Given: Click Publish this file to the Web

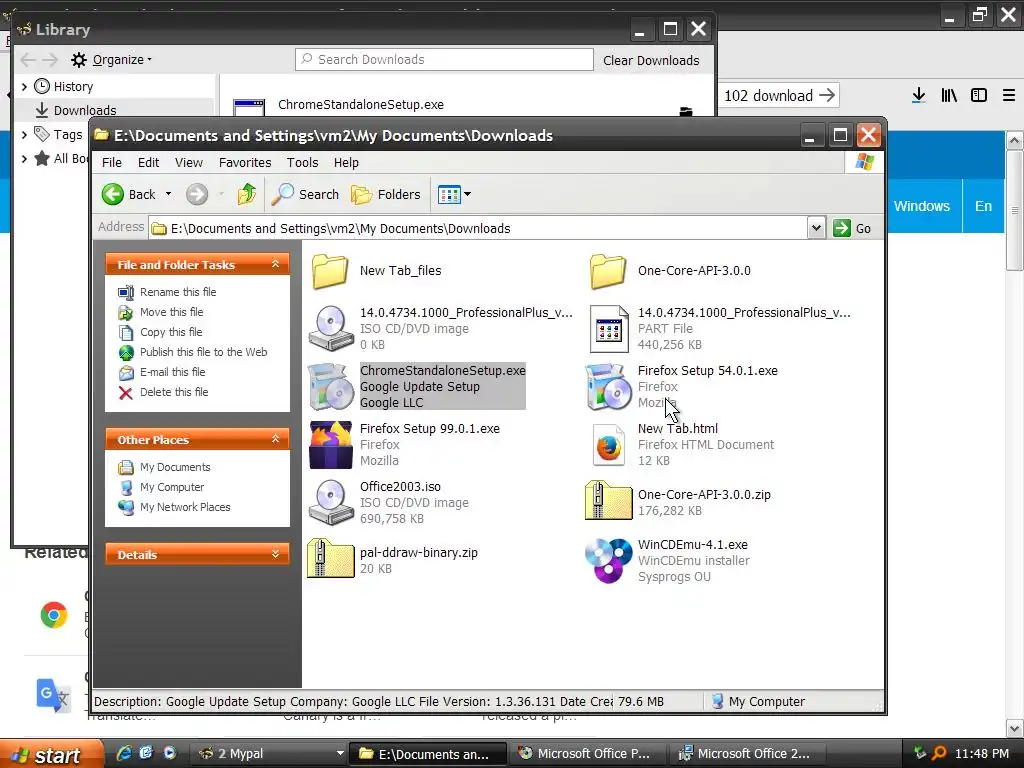Looking at the screenshot, I should tap(203, 352).
